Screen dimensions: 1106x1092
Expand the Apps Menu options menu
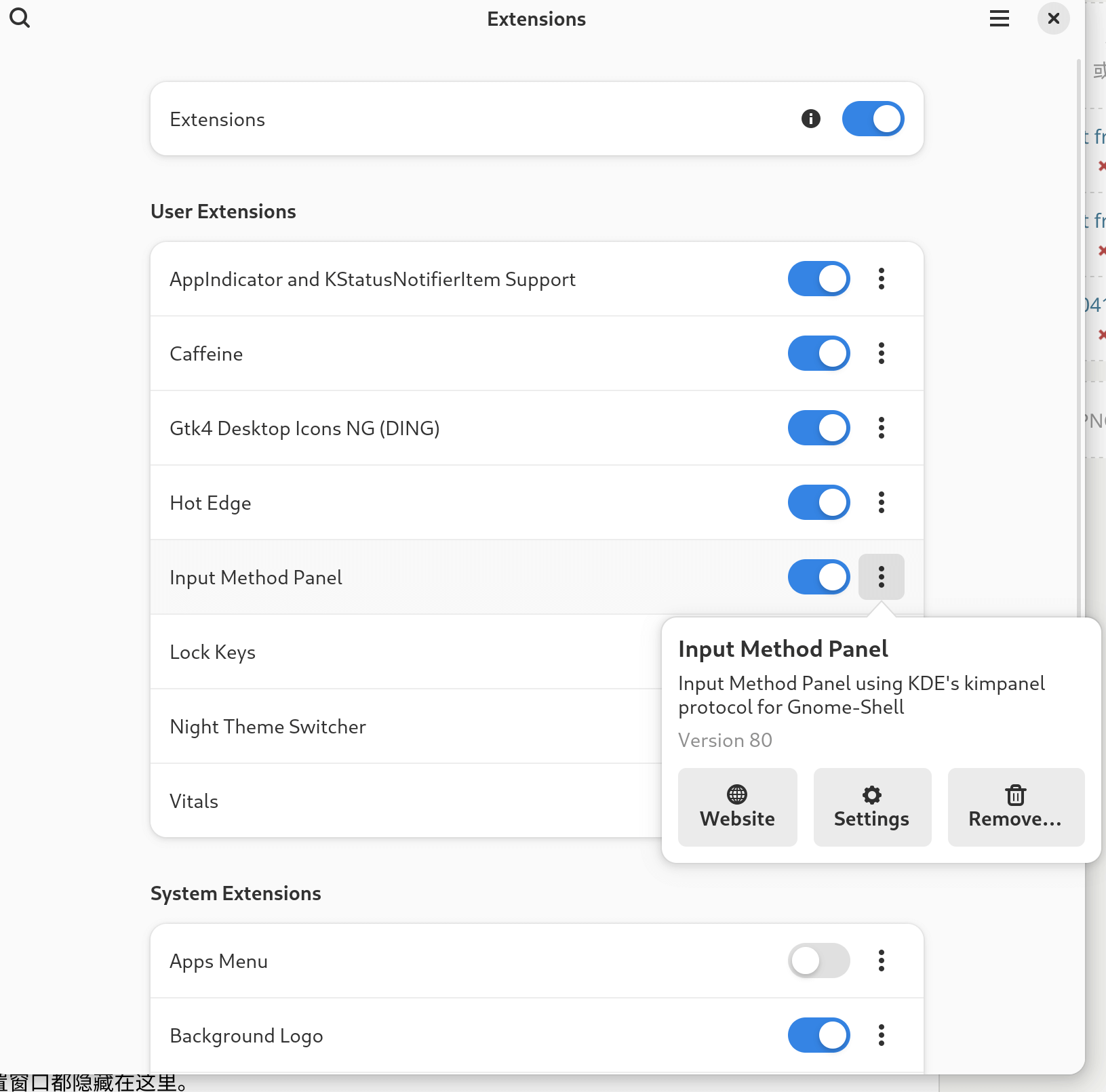tap(881, 960)
